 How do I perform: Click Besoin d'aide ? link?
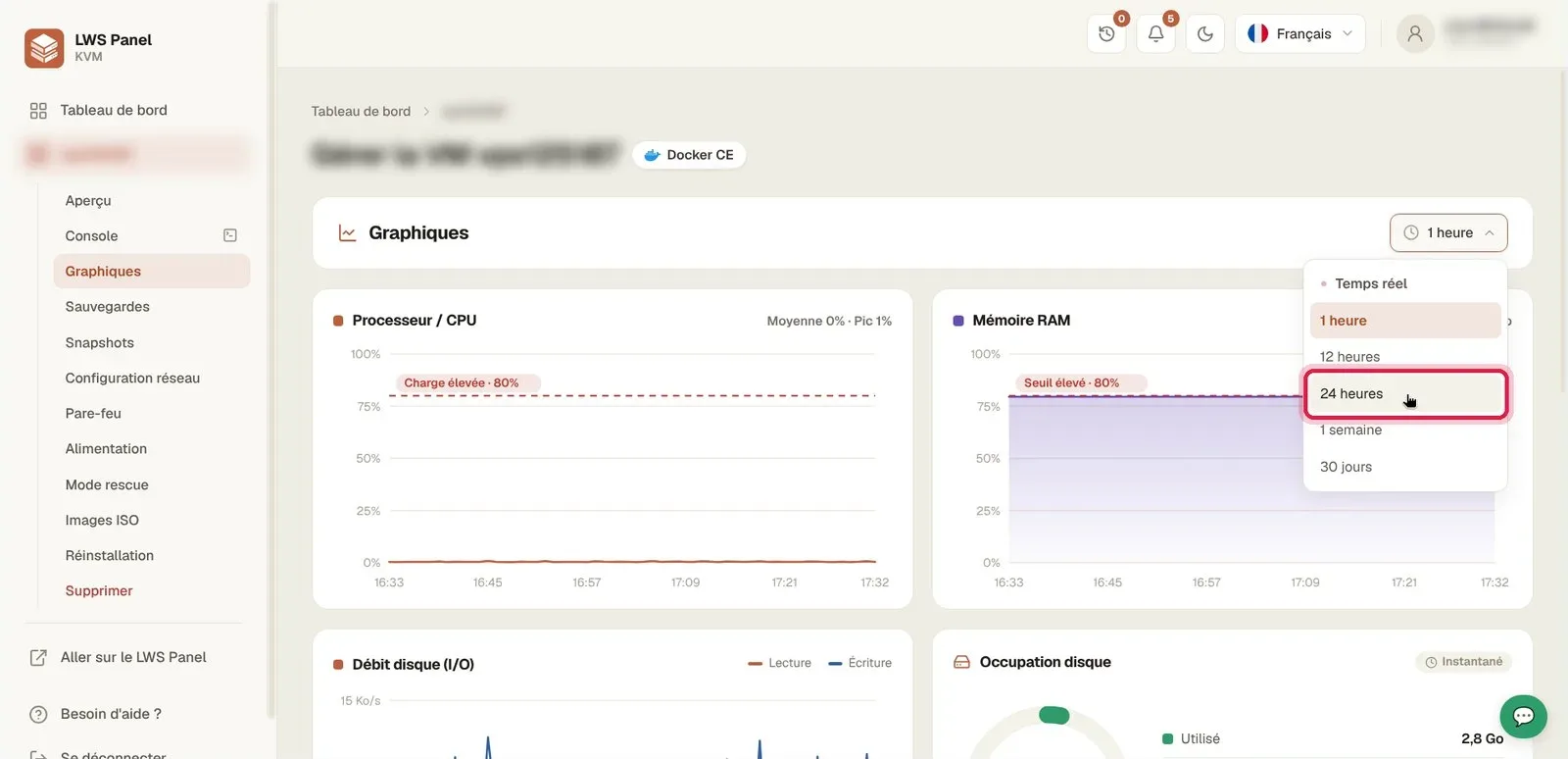click(111, 715)
